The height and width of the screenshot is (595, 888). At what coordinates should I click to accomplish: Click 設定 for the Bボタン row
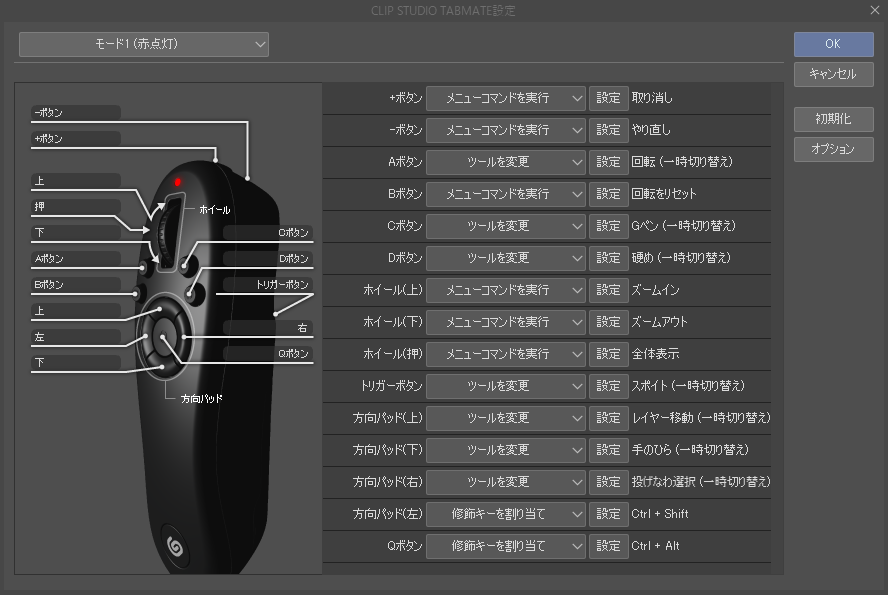coord(608,194)
